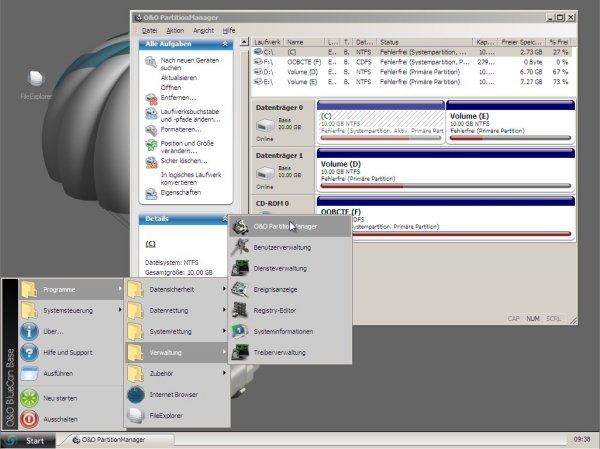The width and height of the screenshot is (600, 449).
Task: Click the Datenträger 0 disk icon
Action: 265,125
